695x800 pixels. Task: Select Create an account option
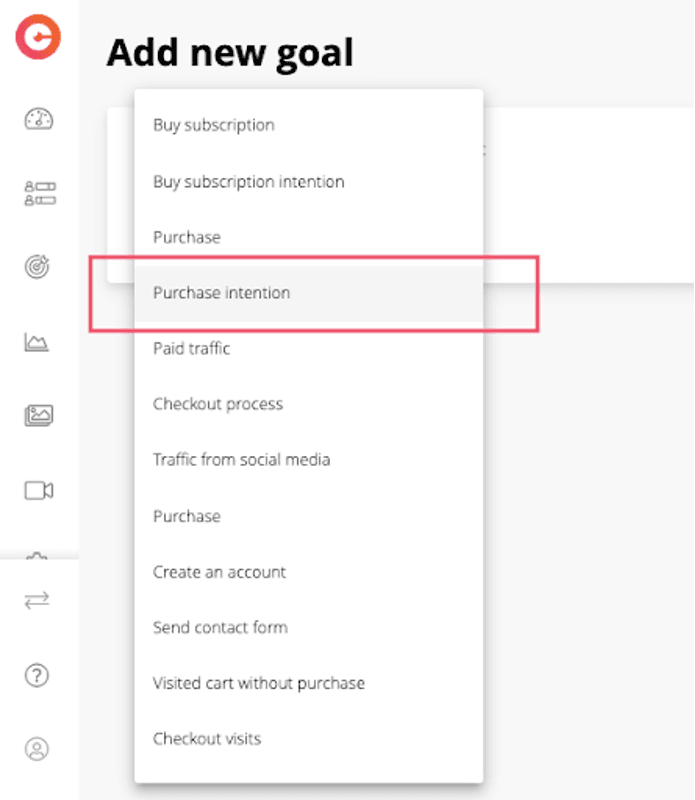pyautogui.click(x=309, y=572)
